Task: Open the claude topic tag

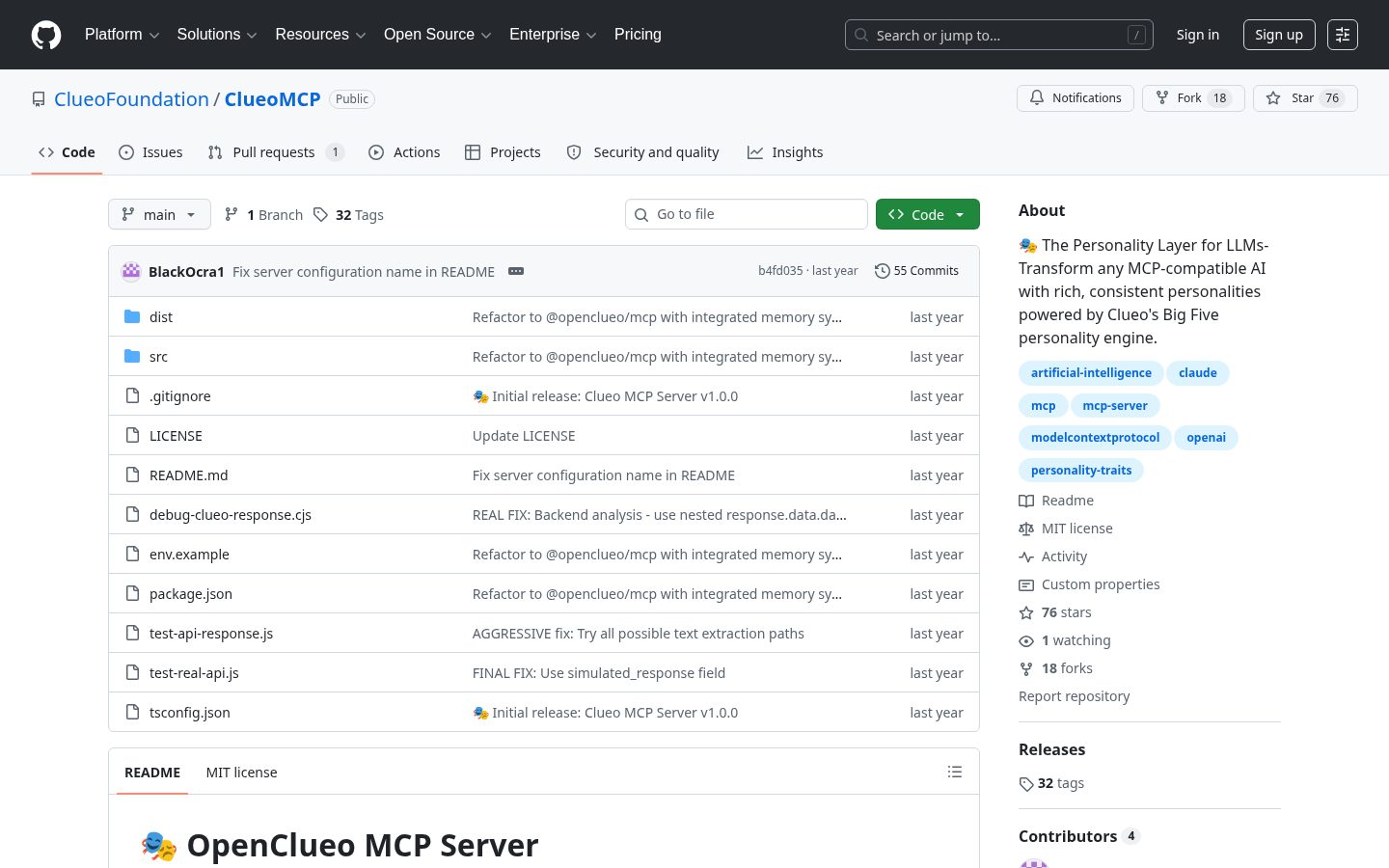Action: pyautogui.click(x=1198, y=373)
